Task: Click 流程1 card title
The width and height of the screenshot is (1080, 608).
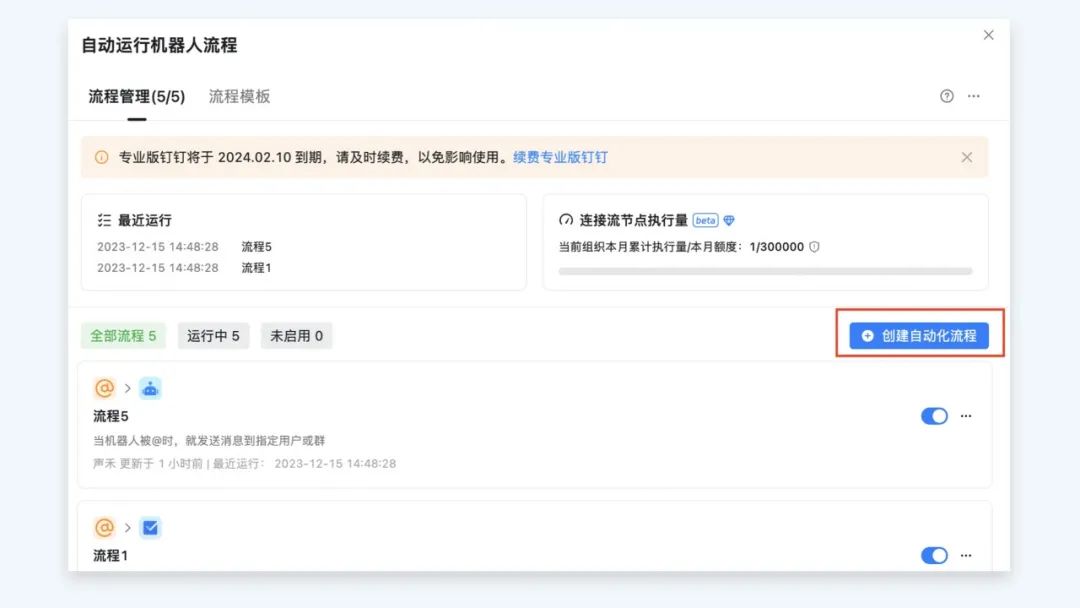Action: (111, 556)
